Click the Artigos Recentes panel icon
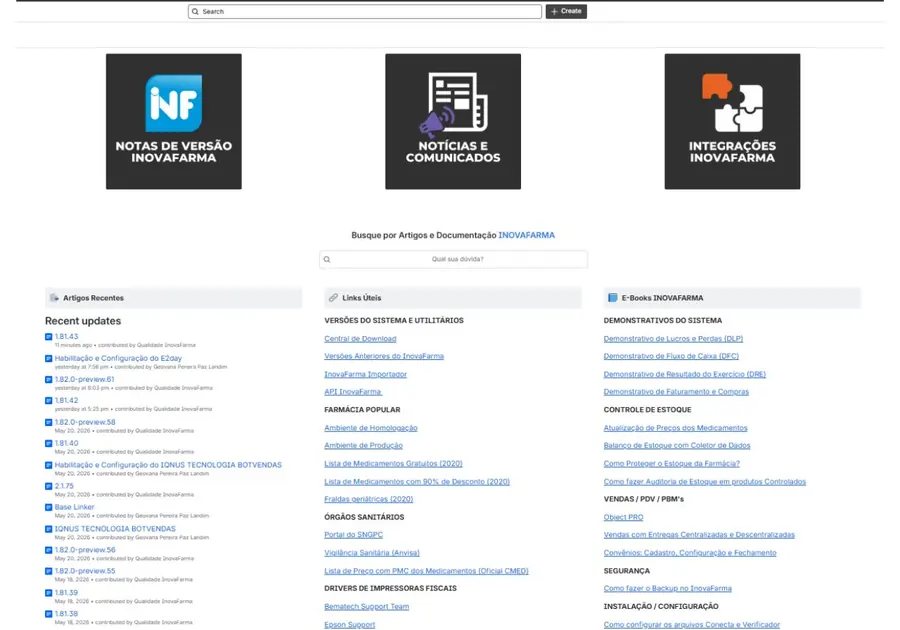 pyautogui.click(x=54, y=298)
